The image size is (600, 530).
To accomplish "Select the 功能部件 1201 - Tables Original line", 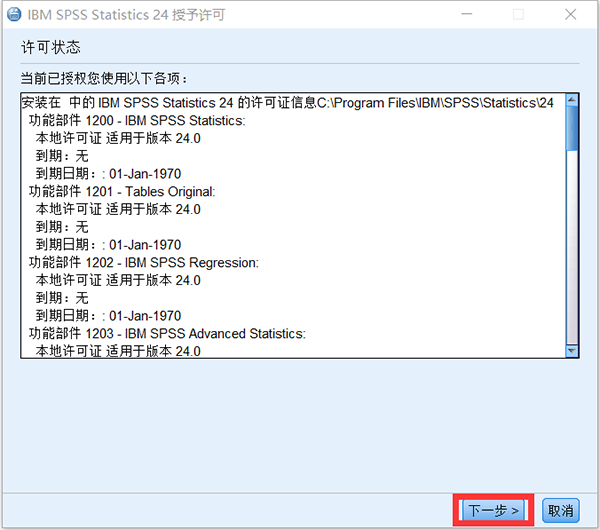I will click(122, 191).
